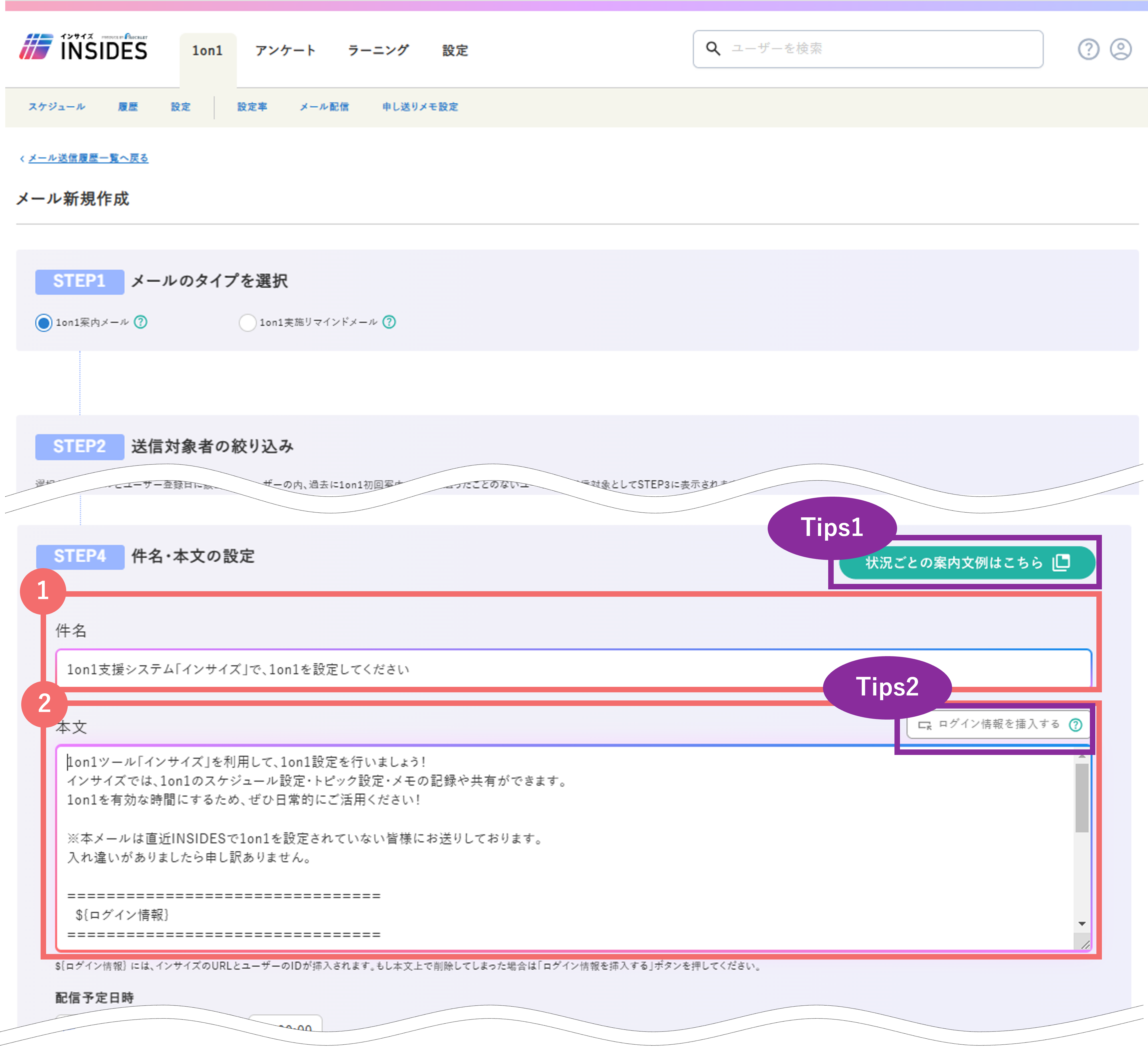Go to 履歴 submenu

128,107
